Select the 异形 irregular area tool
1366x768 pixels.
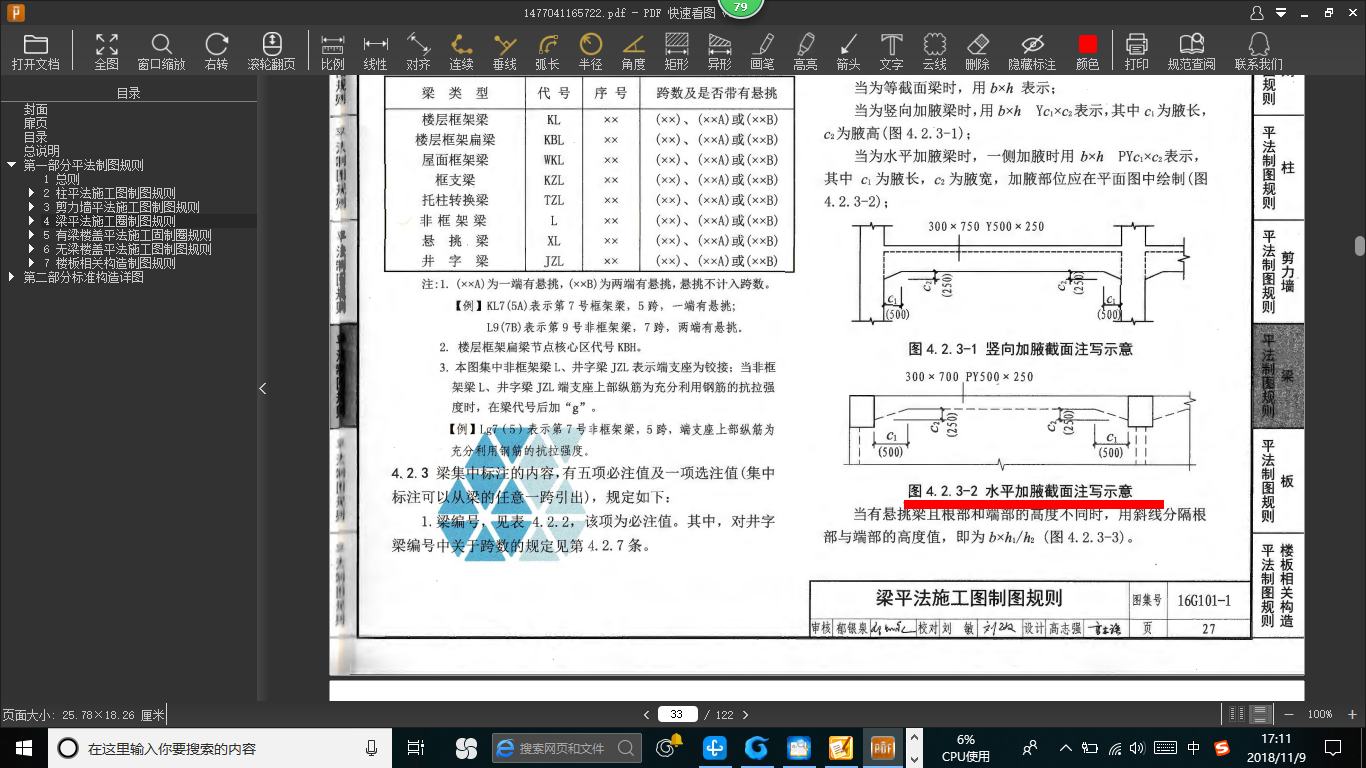(x=720, y=51)
